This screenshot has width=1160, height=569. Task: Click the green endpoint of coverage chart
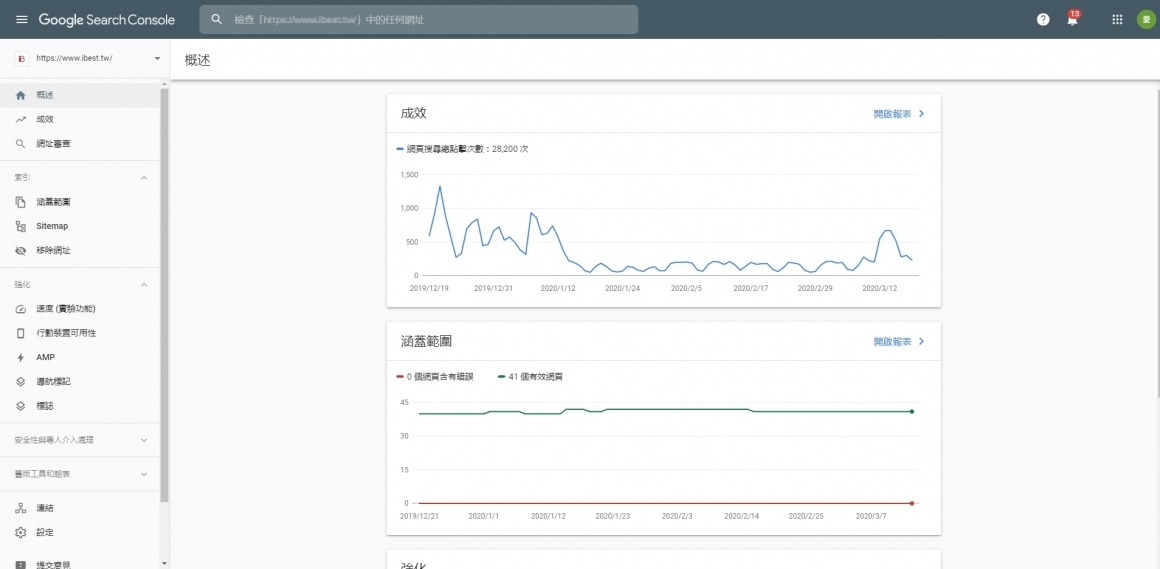(x=911, y=411)
